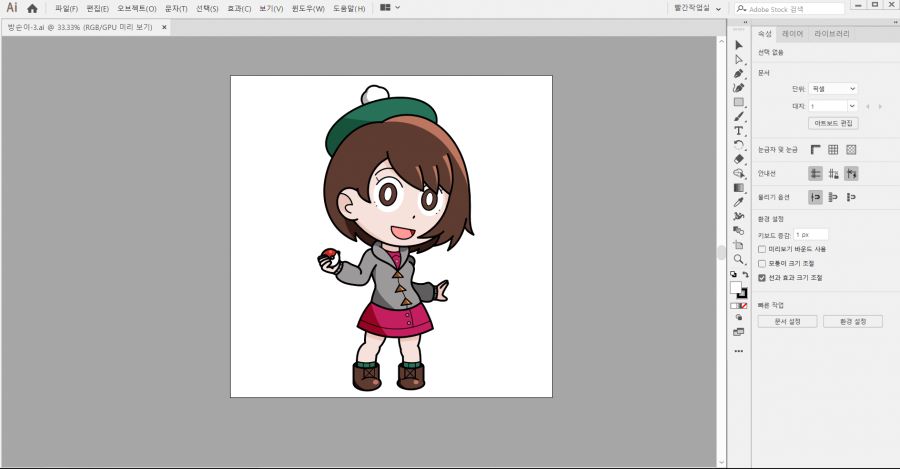Open the 오브젝트(O) menu
Image resolution: width=900 pixels, height=469 pixels.
click(x=138, y=8)
